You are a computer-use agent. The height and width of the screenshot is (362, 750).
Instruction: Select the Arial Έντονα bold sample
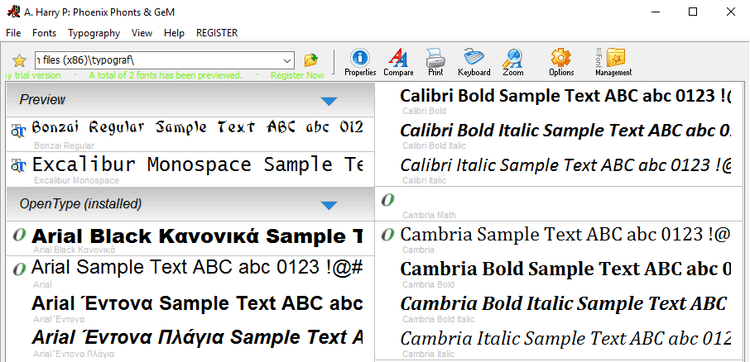click(x=190, y=307)
